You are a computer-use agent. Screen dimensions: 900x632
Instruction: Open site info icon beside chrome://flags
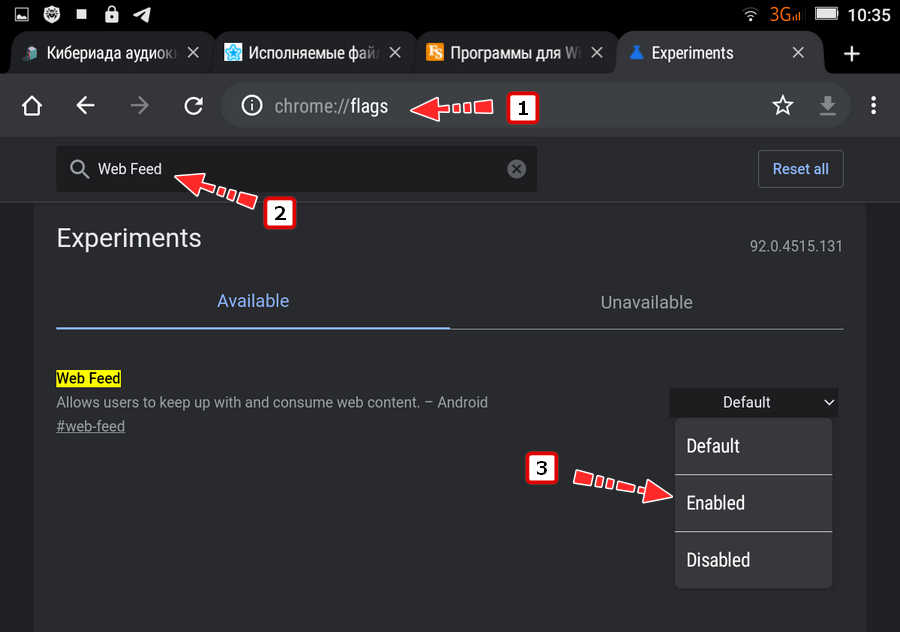(x=252, y=106)
